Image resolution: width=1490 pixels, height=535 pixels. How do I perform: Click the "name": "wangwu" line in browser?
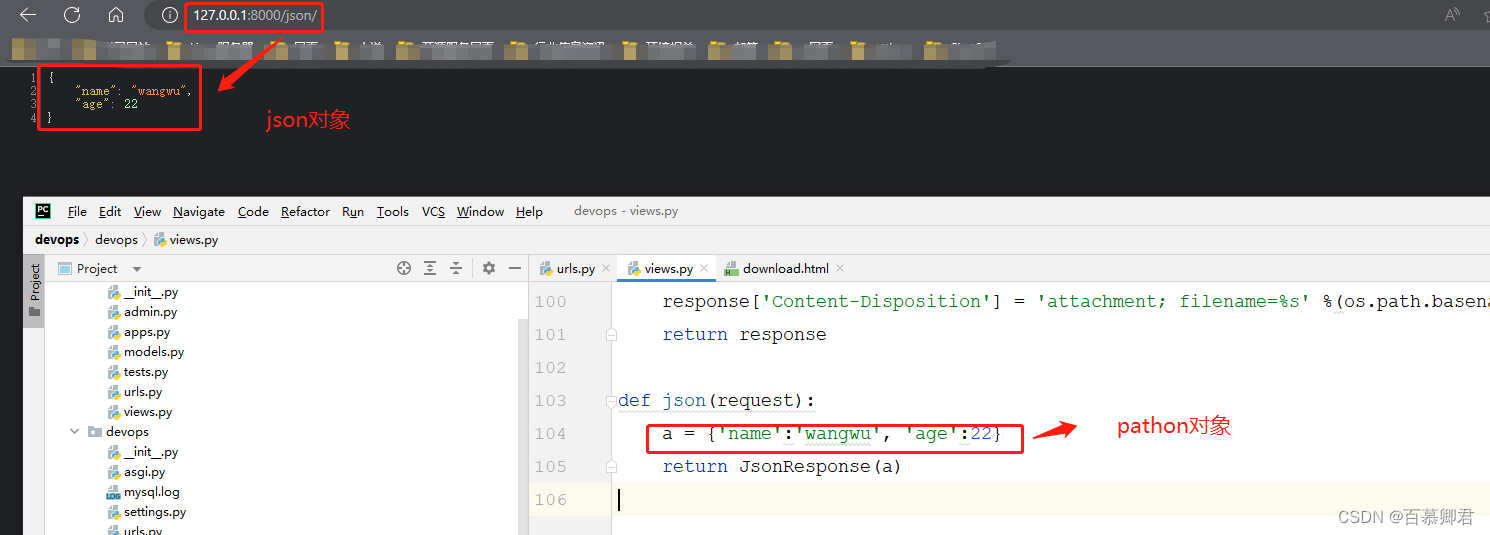tap(132, 91)
